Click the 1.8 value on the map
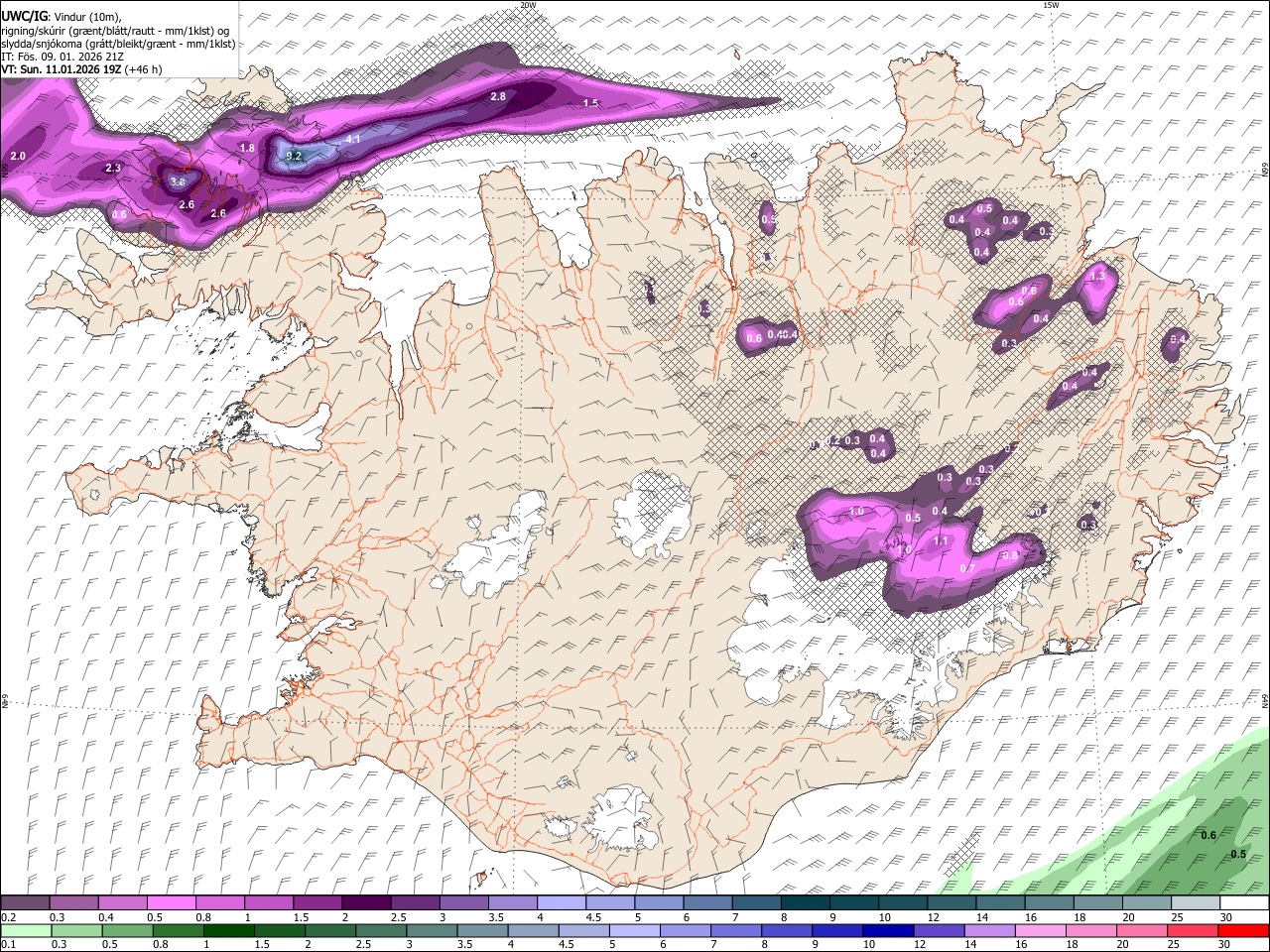Screen dimensions: 1270x952 click(x=247, y=148)
